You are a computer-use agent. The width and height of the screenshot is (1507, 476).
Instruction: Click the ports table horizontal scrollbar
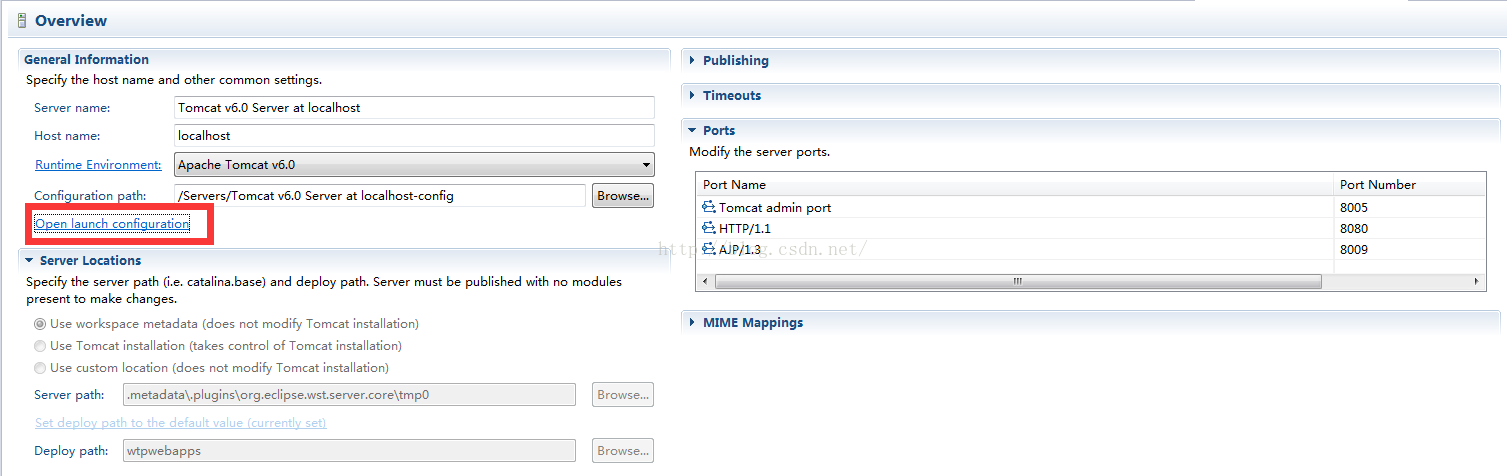tap(1090, 282)
